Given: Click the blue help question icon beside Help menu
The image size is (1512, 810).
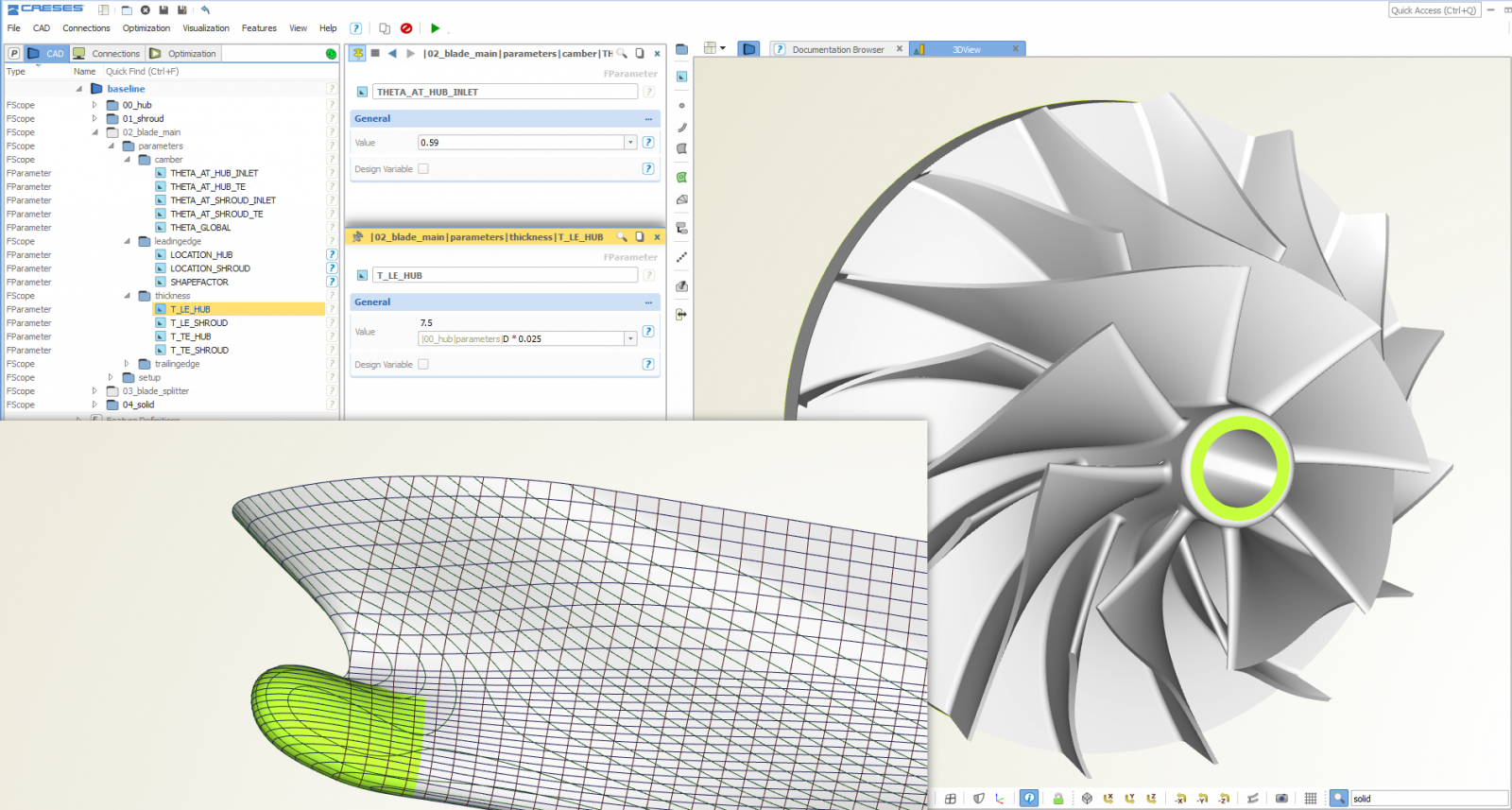Looking at the screenshot, I should [356, 28].
